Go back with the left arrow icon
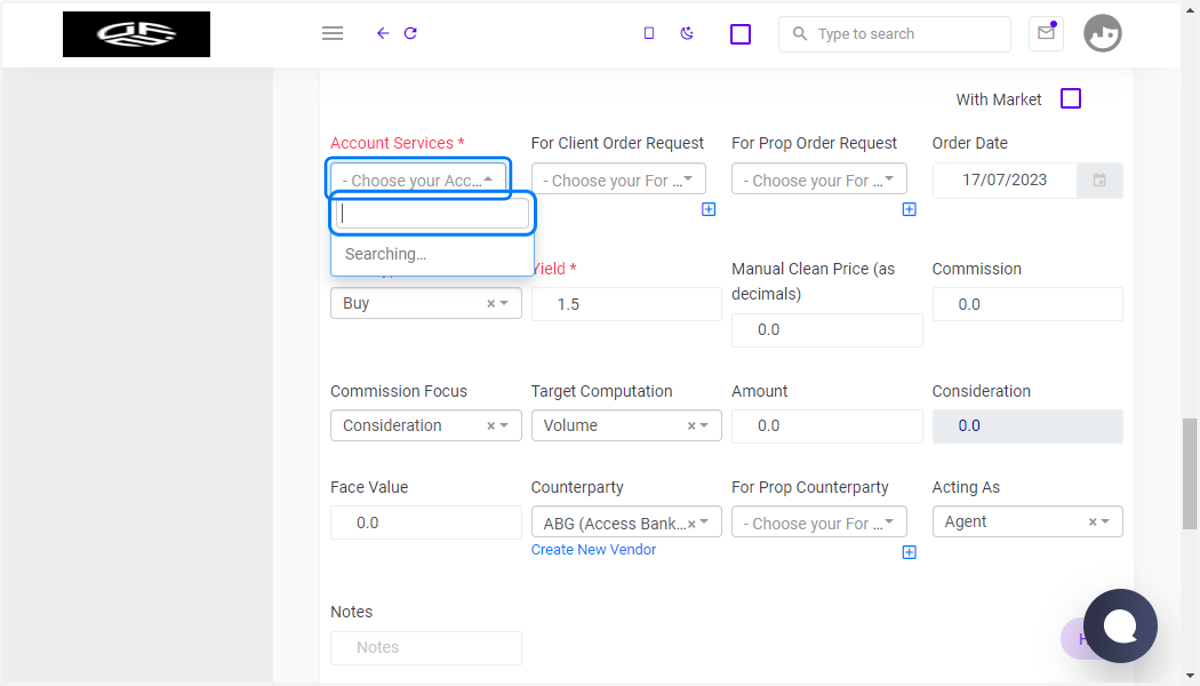 click(x=383, y=33)
